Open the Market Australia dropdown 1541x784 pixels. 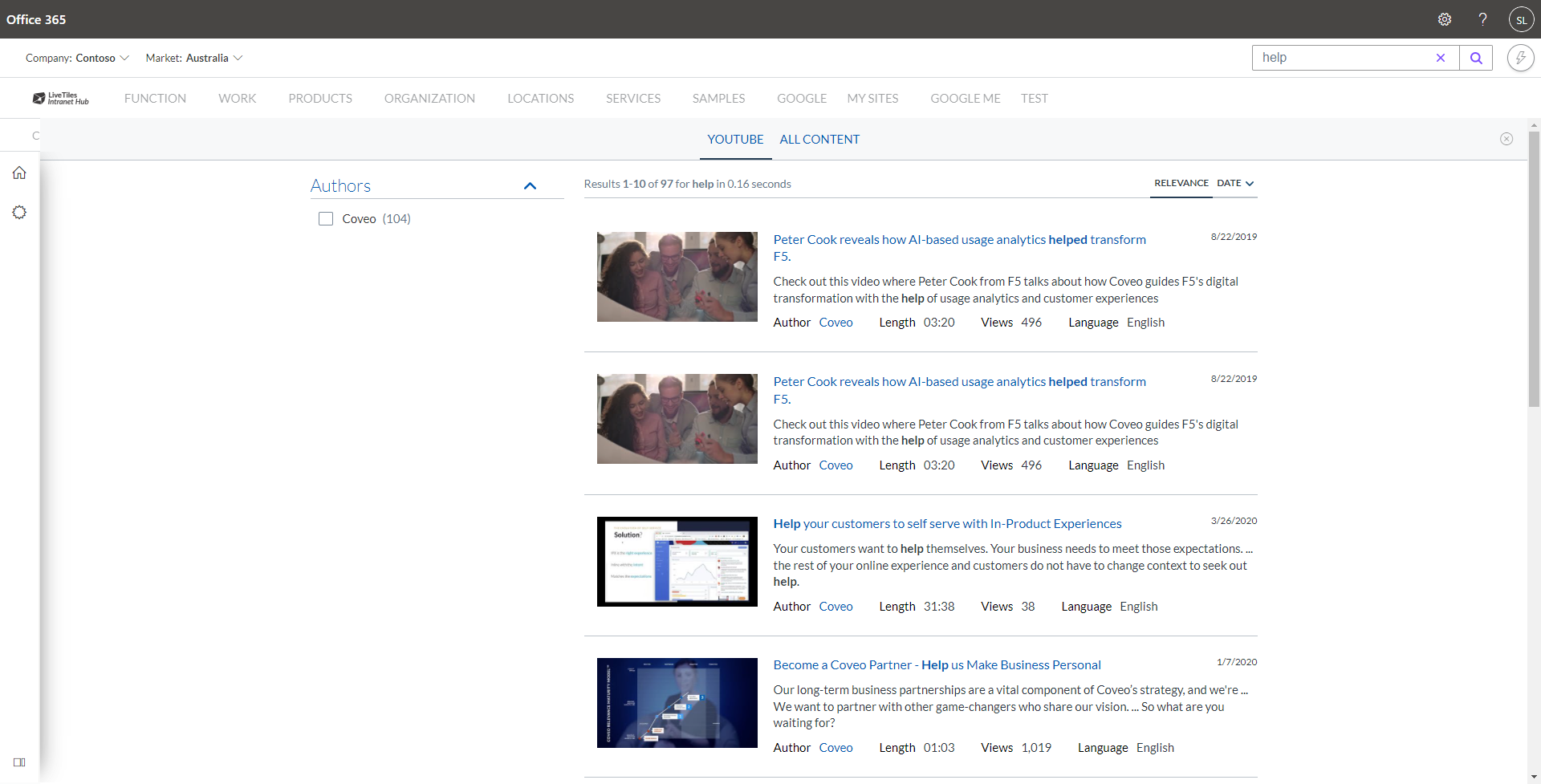(x=194, y=58)
